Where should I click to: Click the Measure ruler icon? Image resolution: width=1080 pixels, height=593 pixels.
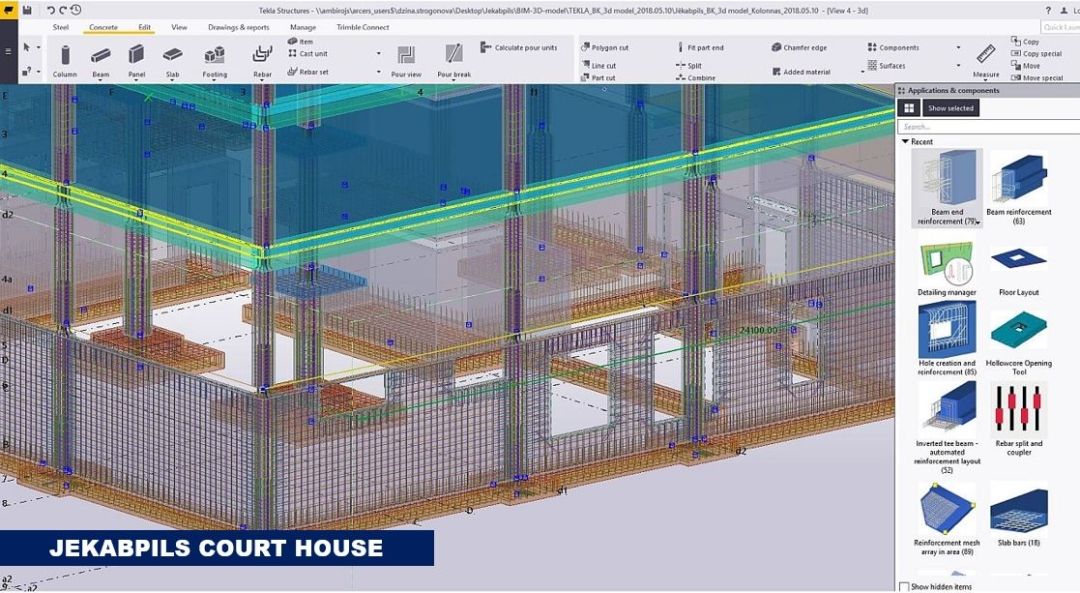click(x=986, y=55)
